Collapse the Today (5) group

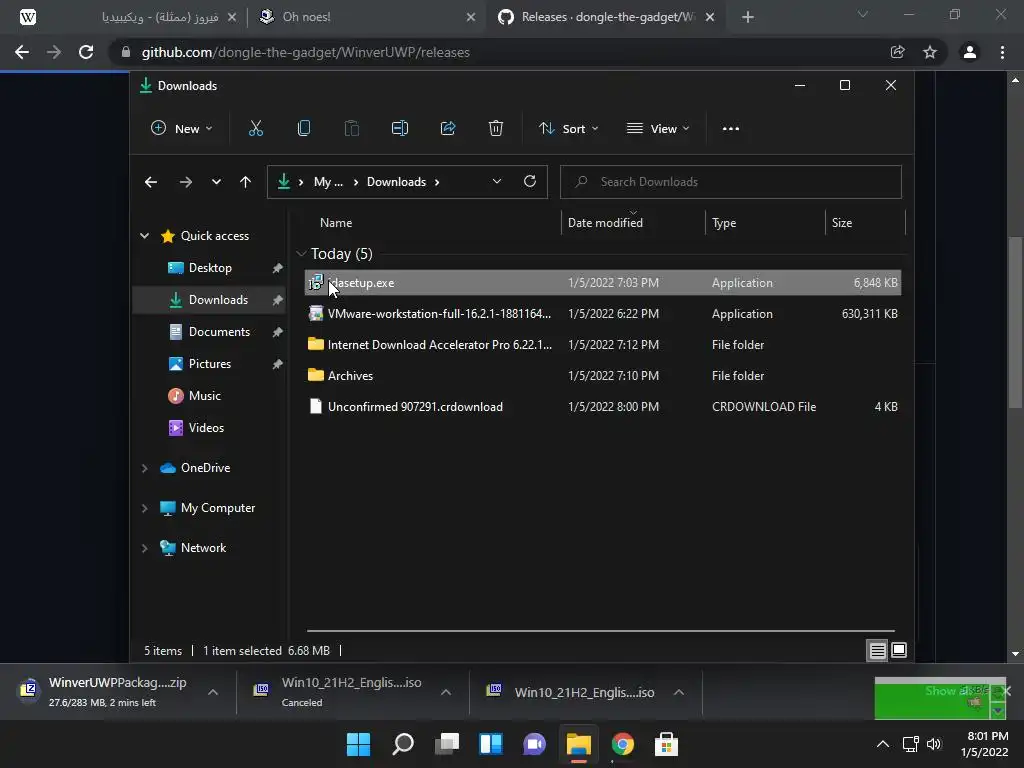(x=301, y=253)
